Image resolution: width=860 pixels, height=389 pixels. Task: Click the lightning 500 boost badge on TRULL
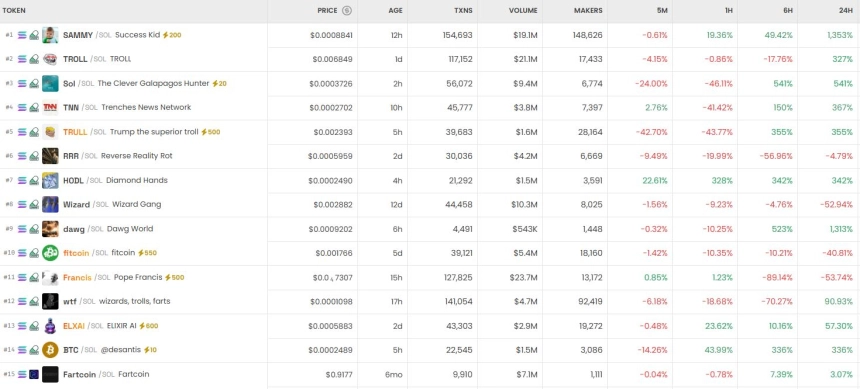[211, 132]
